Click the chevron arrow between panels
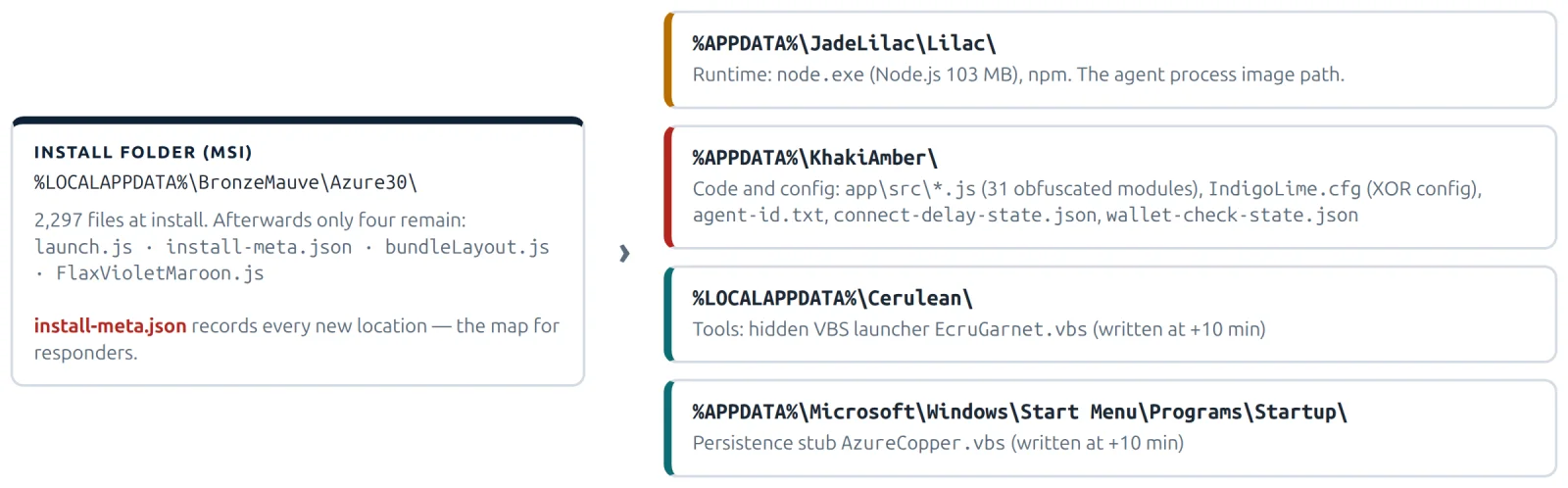The height and width of the screenshot is (488, 1568). pos(624,254)
